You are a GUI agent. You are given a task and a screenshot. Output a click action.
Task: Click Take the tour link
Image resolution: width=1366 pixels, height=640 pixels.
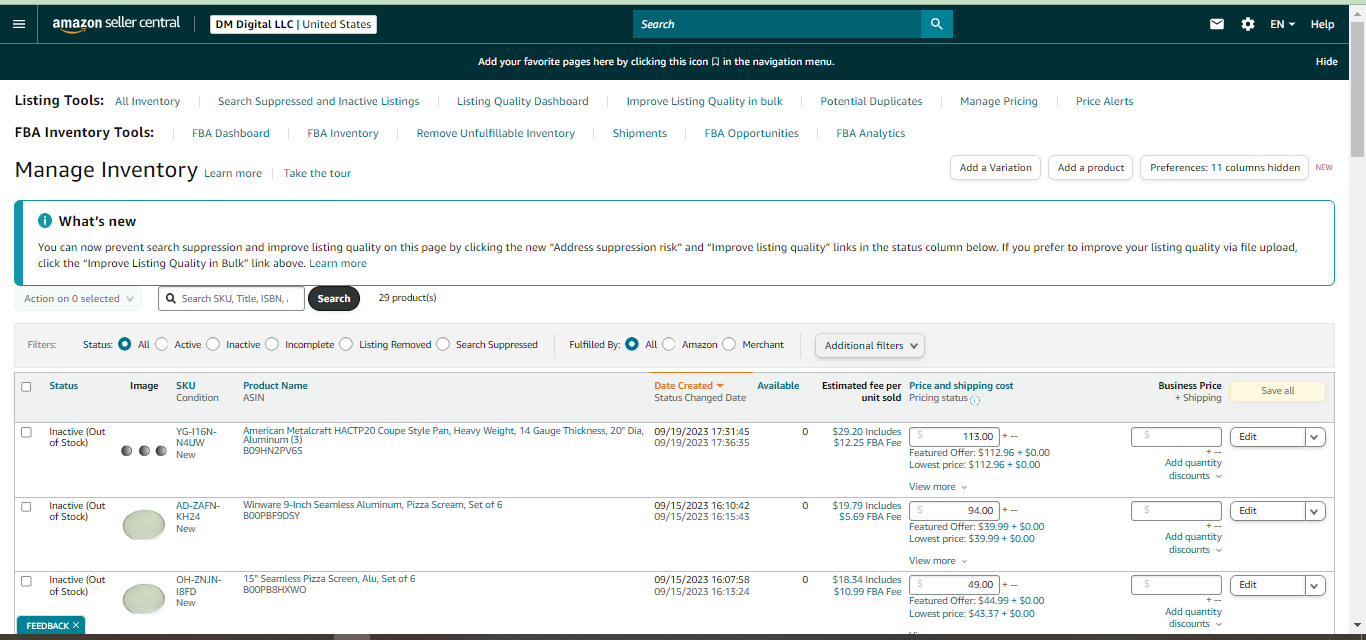coord(317,173)
